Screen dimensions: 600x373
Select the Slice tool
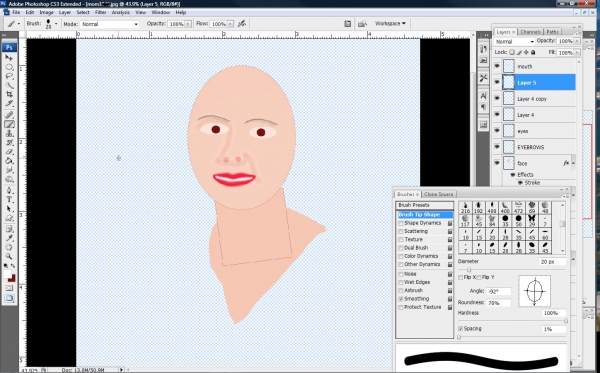pos(9,103)
